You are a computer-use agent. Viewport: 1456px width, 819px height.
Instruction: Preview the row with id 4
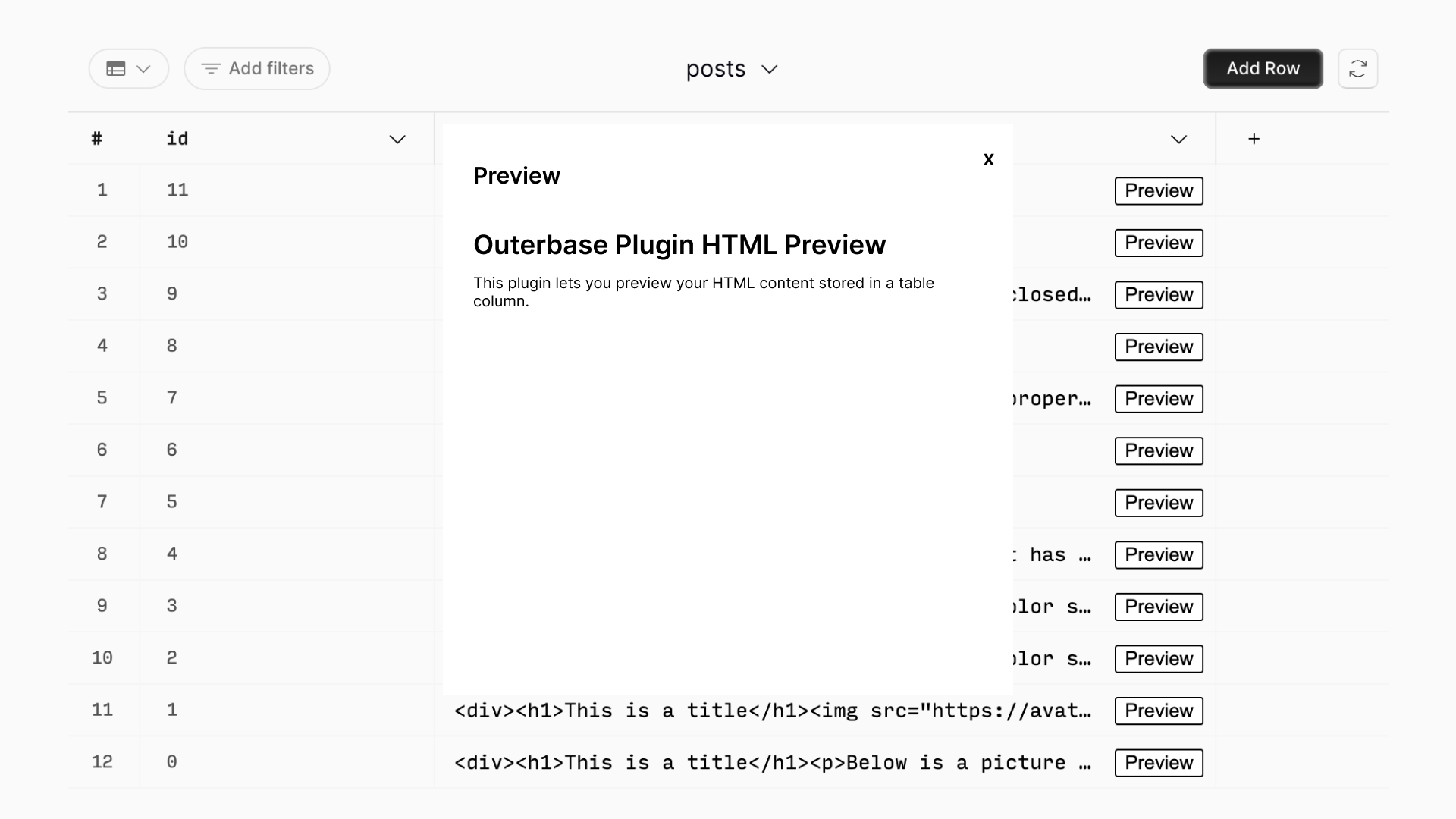pyautogui.click(x=1159, y=555)
